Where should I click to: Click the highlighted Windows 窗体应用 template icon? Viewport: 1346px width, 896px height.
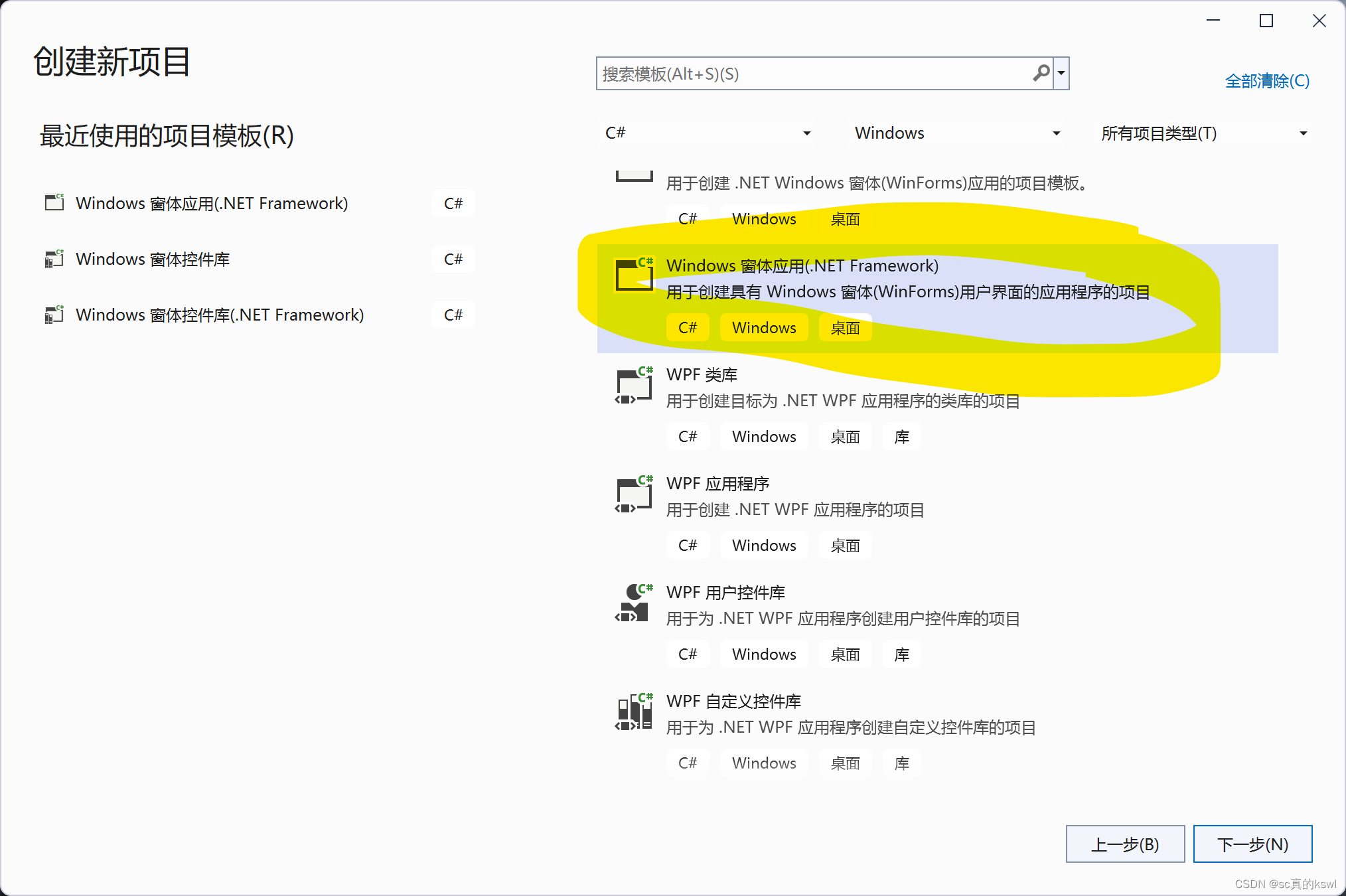click(633, 275)
